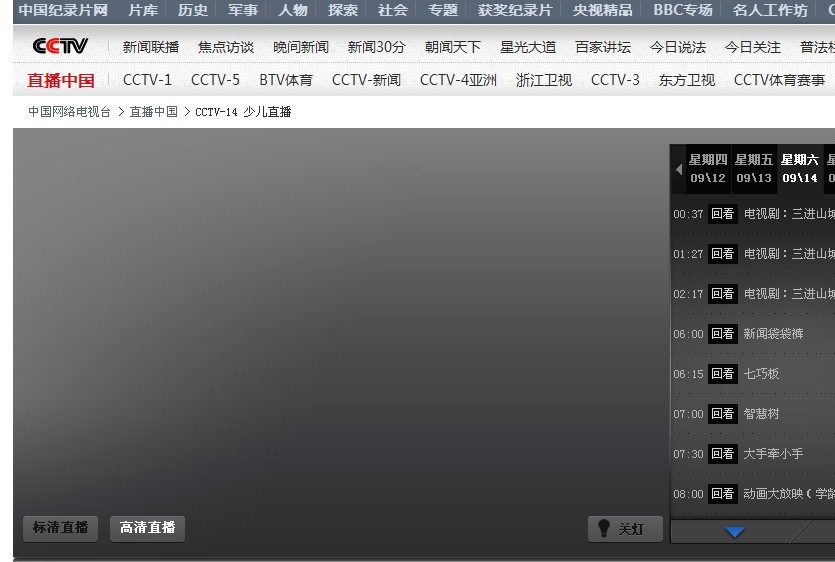Turn off lights with 关灯 button

click(625, 528)
